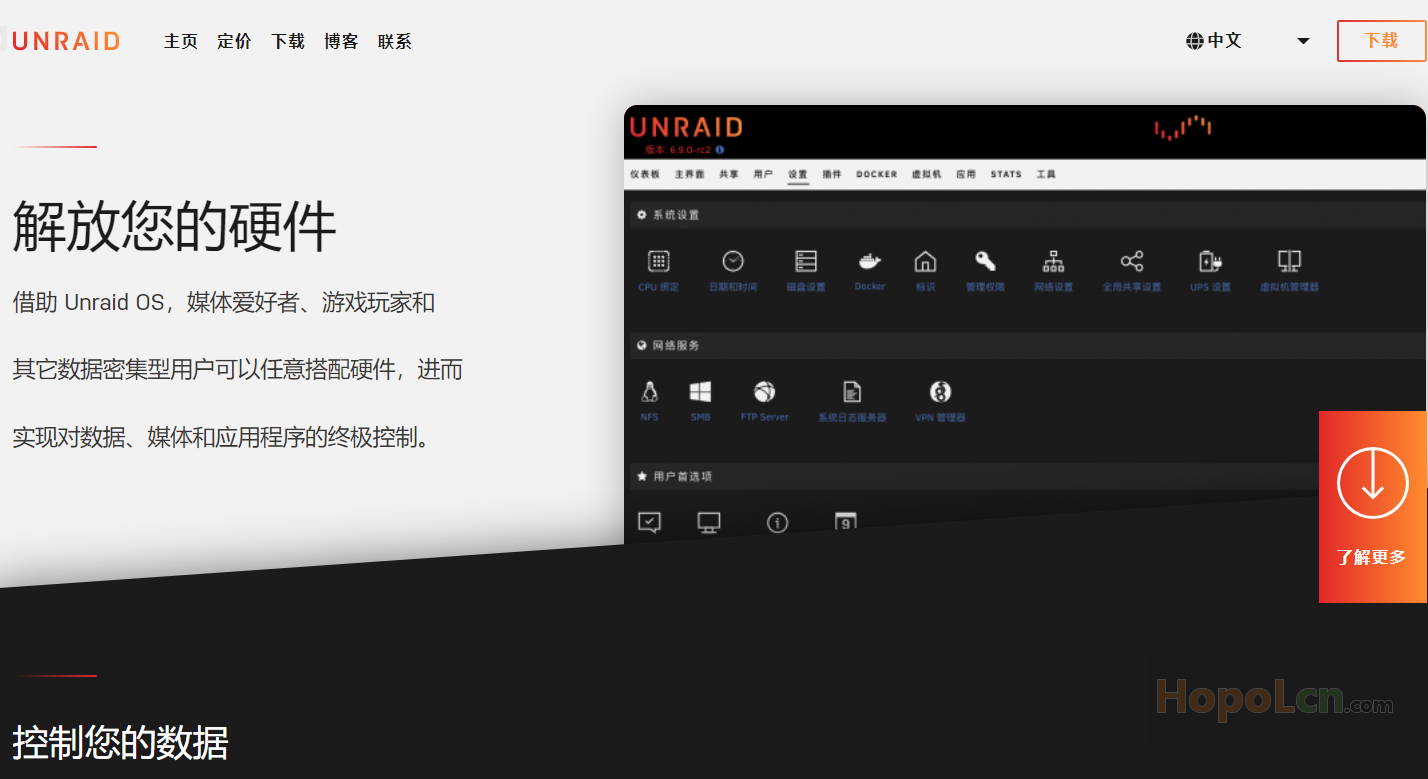Open 下载 in the top navigation
The height and width of the screenshot is (779, 1428).
tap(288, 41)
